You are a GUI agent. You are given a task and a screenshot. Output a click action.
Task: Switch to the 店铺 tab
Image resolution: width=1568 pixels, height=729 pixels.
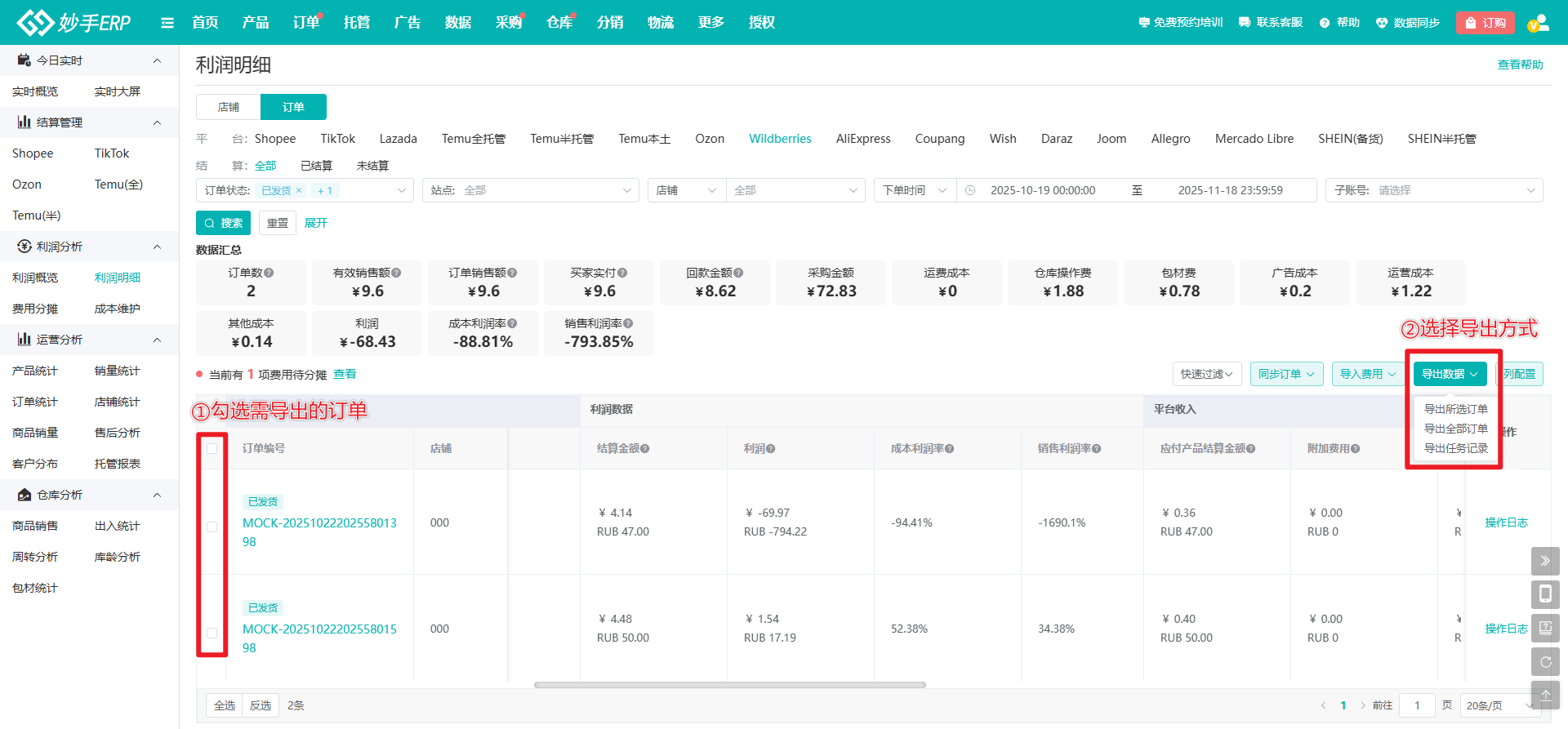click(x=229, y=107)
